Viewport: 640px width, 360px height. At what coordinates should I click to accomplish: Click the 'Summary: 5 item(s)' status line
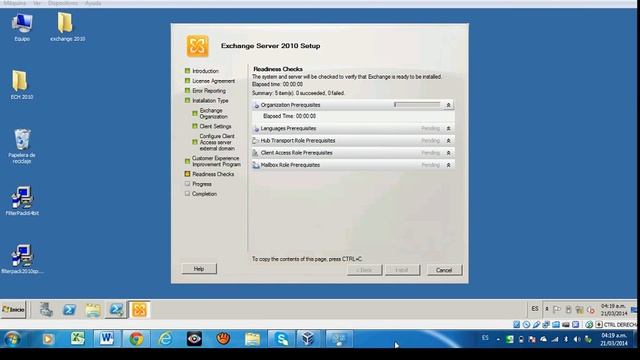click(298, 93)
